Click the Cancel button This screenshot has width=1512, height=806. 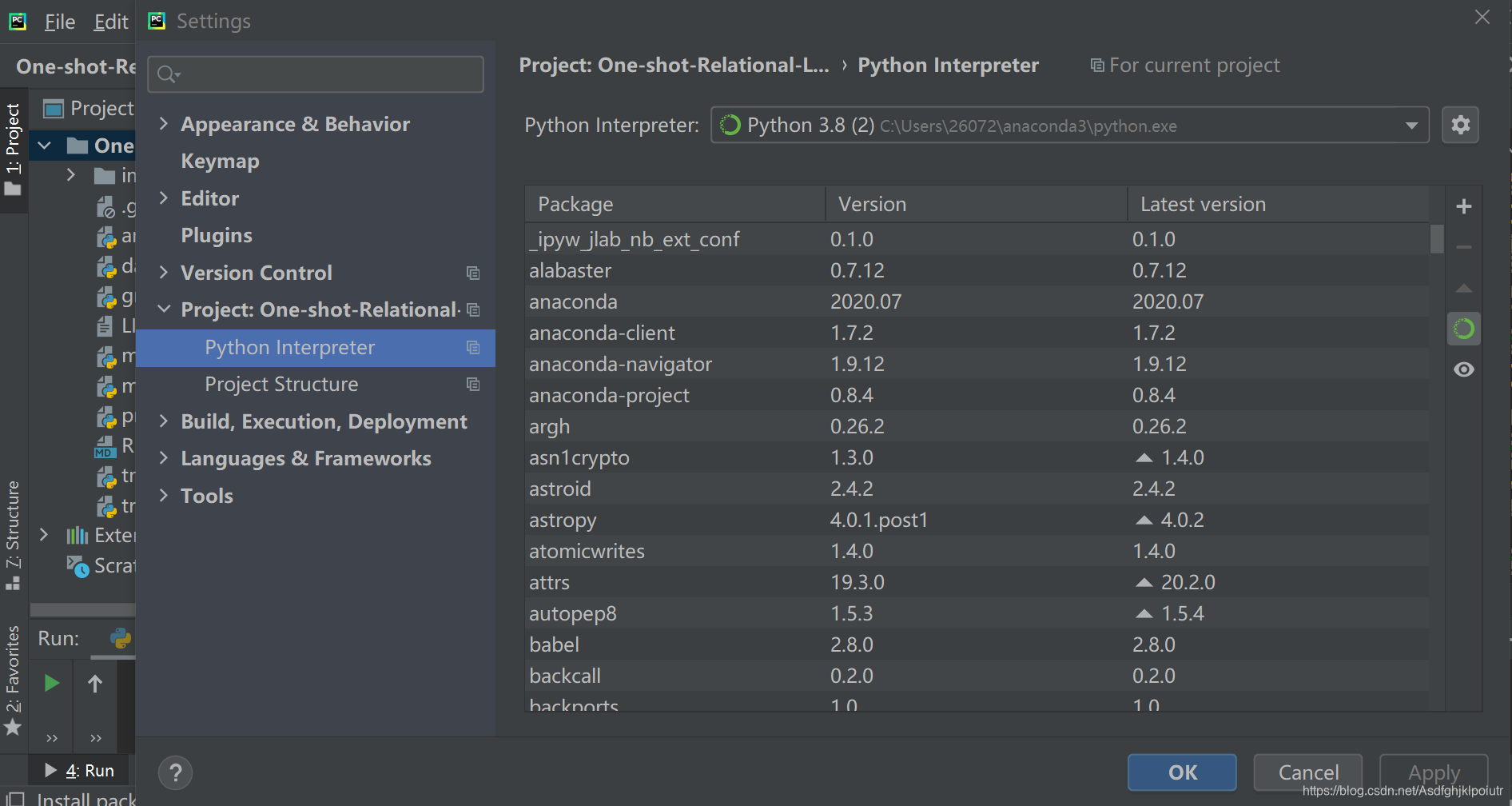pyautogui.click(x=1308, y=772)
